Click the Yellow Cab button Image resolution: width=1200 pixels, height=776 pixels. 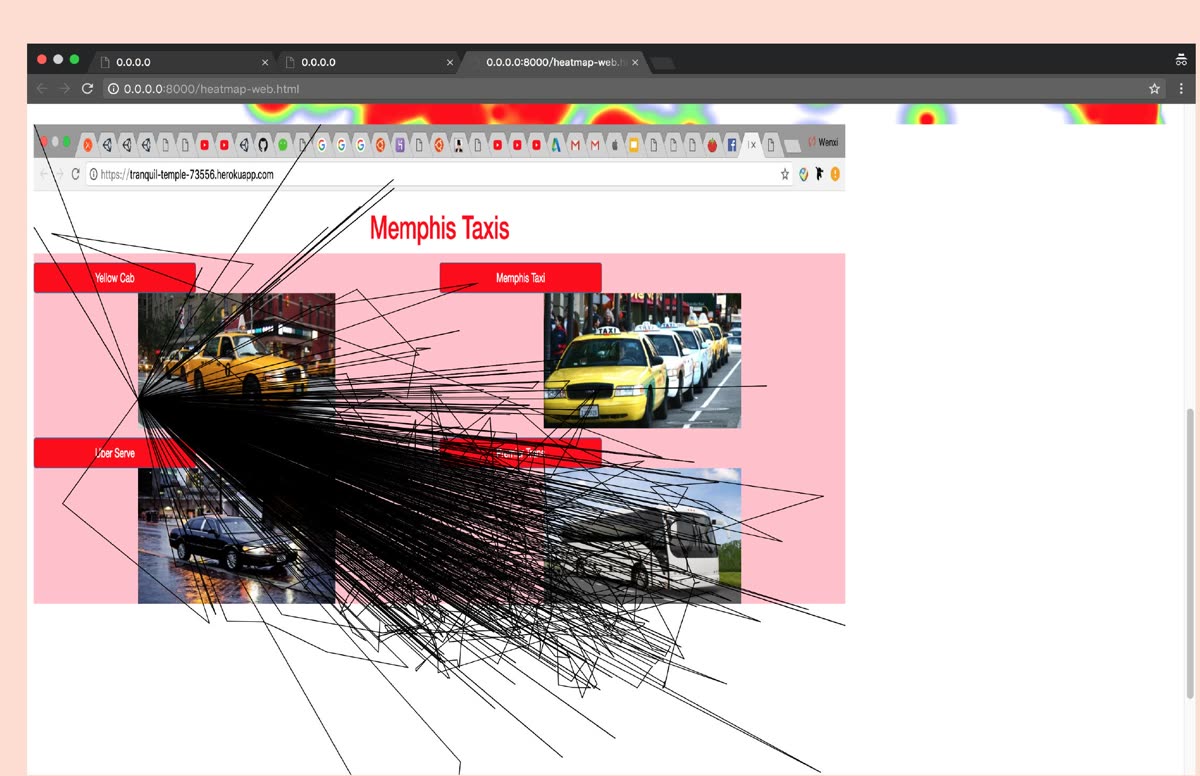pos(115,278)
